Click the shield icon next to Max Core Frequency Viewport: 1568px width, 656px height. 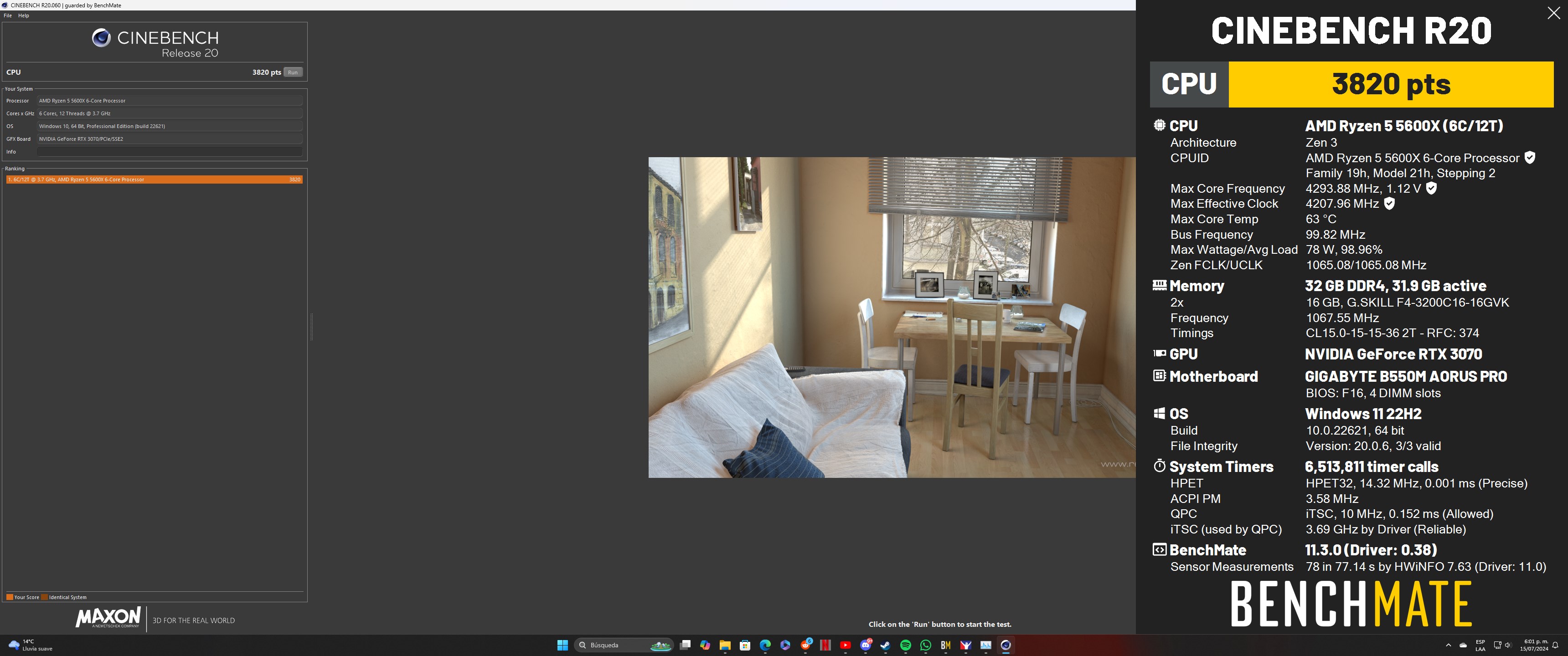point(1432,188)
